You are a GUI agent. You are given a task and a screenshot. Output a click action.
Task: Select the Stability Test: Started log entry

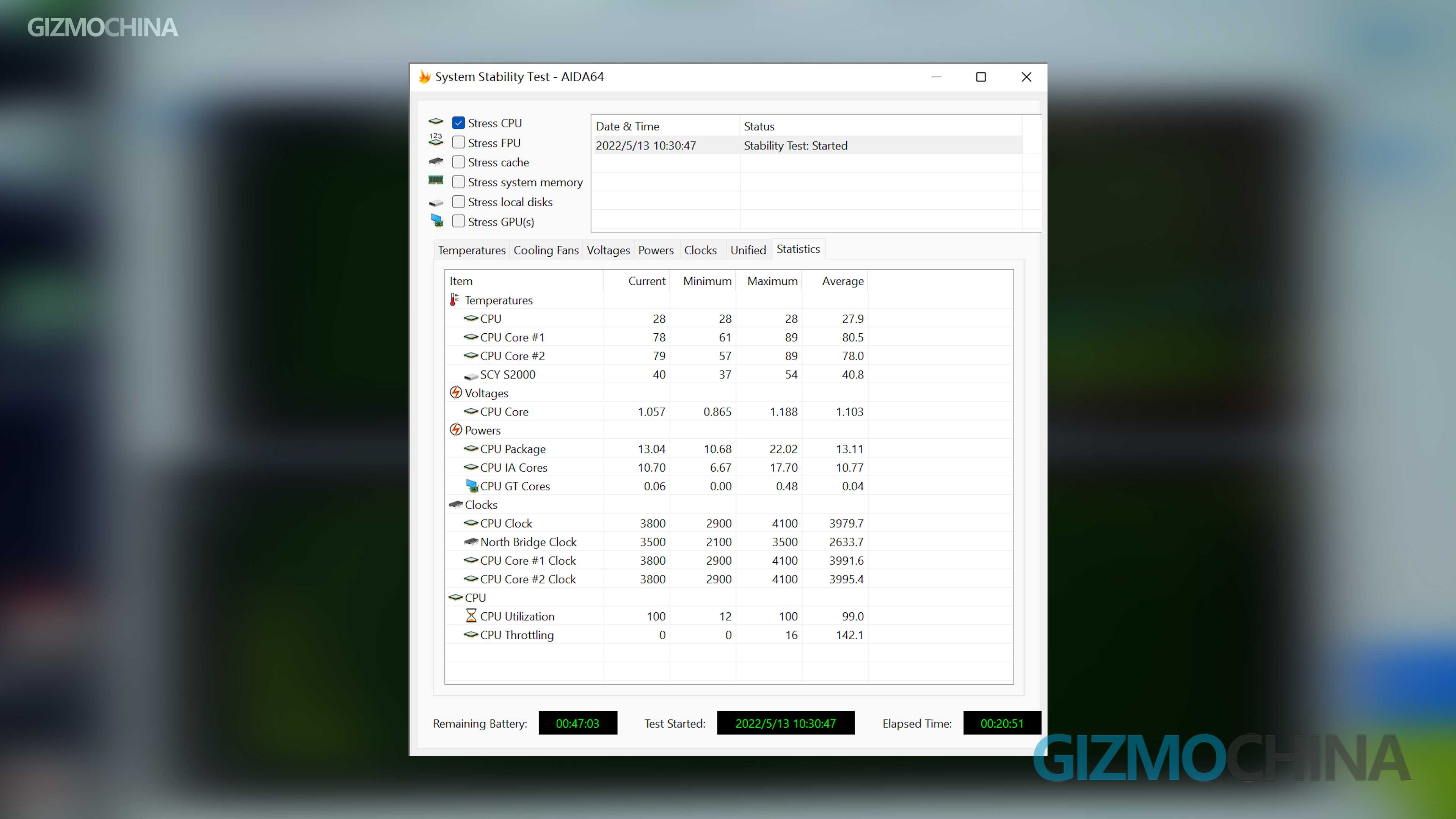[x=795, y=145]
